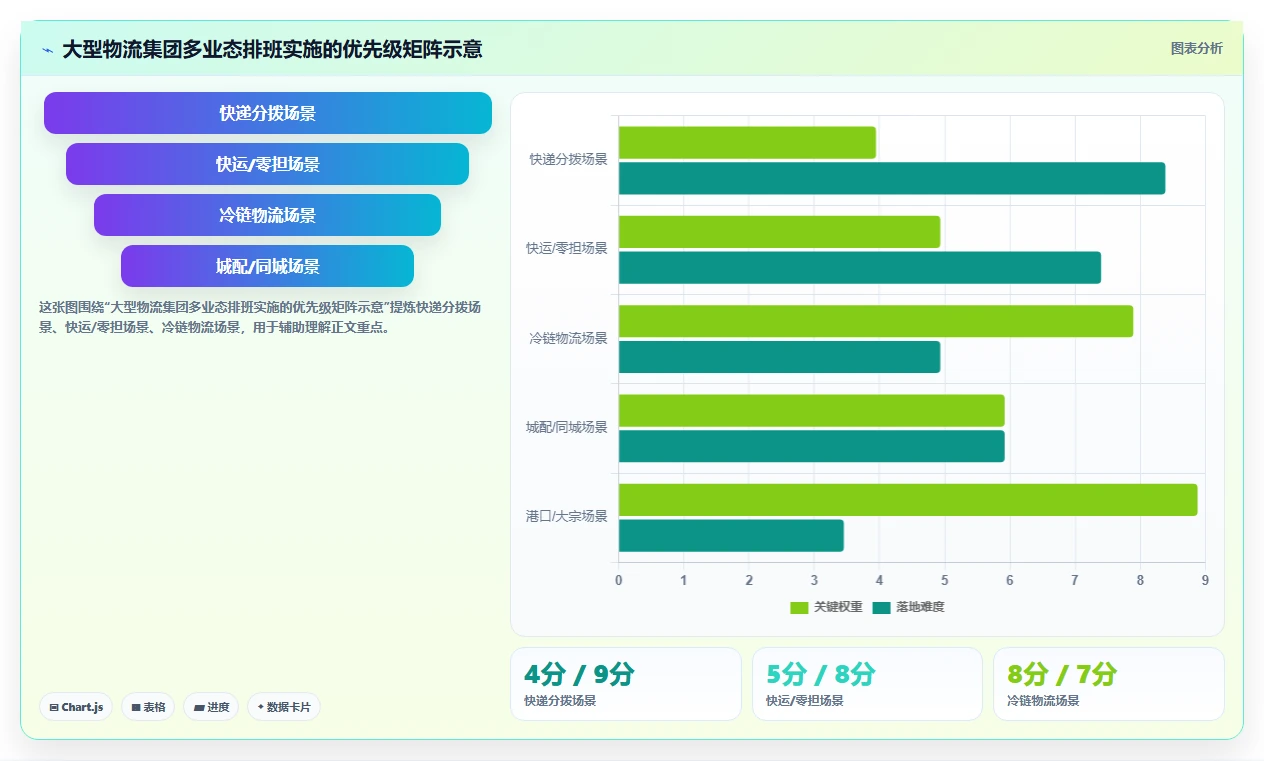Click the 落地难度 legend label text

pyautogui.click(x=920, y=607)
